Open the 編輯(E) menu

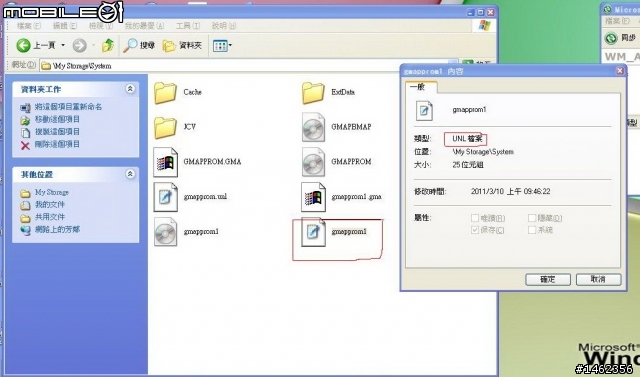pos(64,26)
